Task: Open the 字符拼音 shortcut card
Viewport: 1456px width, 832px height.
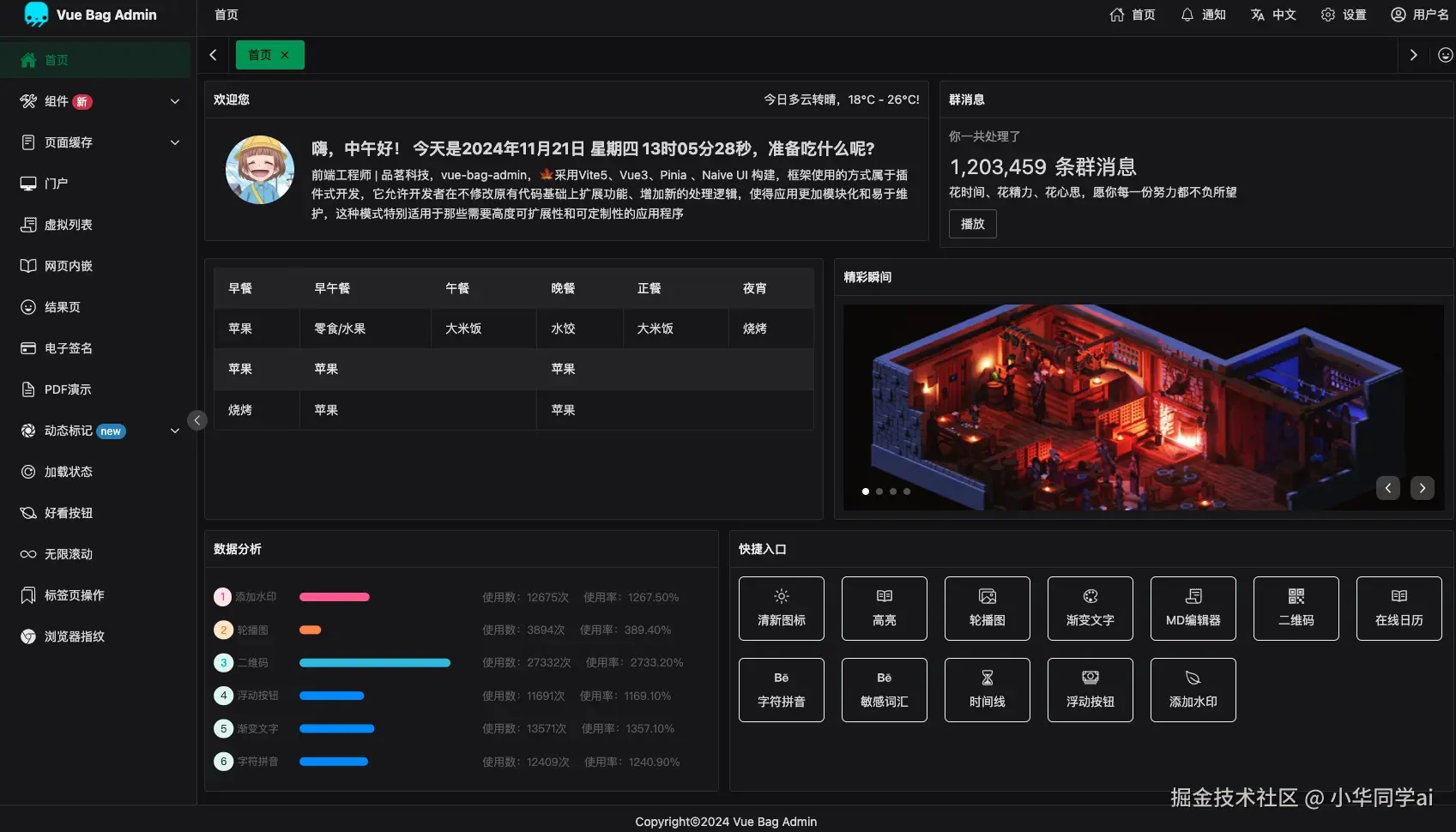Action: pyautogui.click(x=782, y=690)
